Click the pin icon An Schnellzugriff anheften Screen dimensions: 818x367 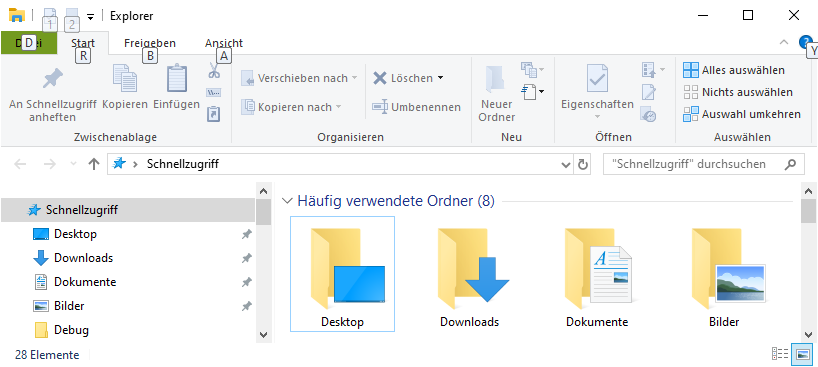(x=53, y=78)
